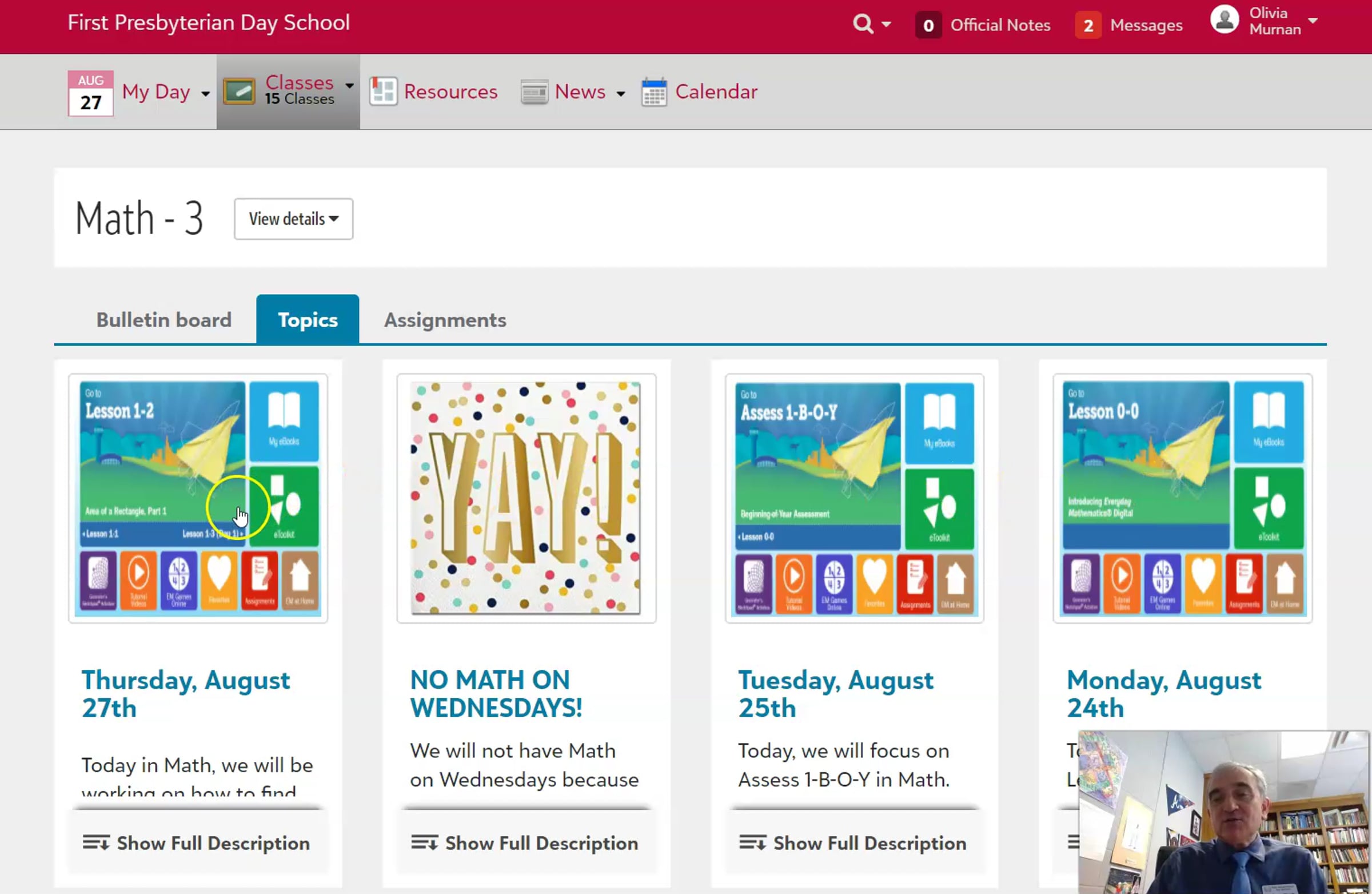
Task: Open the Assess 1-B-O-Y topic thumbnail
Action: pyautogui.click(x=854, y=498)
